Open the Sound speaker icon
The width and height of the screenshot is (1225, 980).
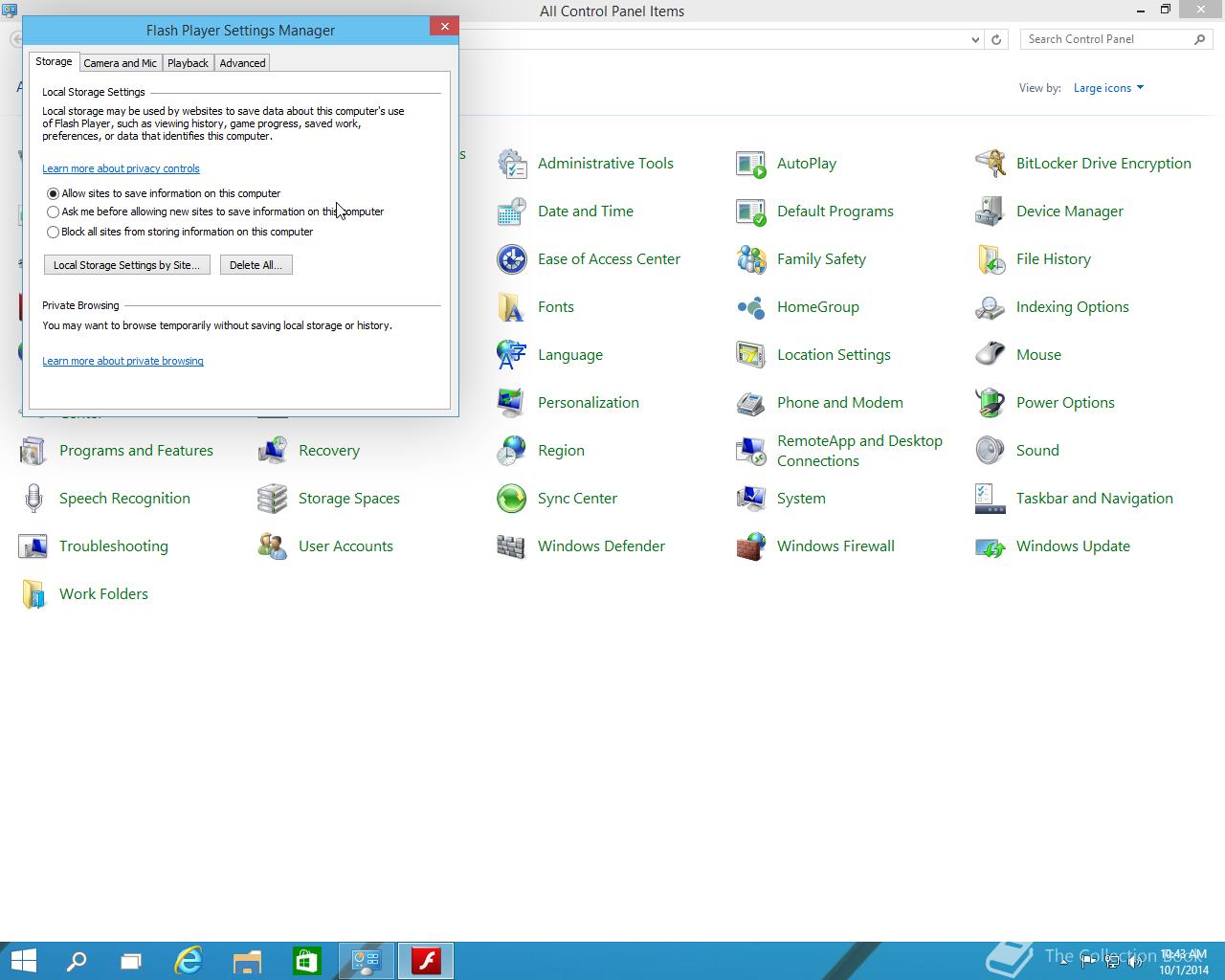tap(991, 451)
